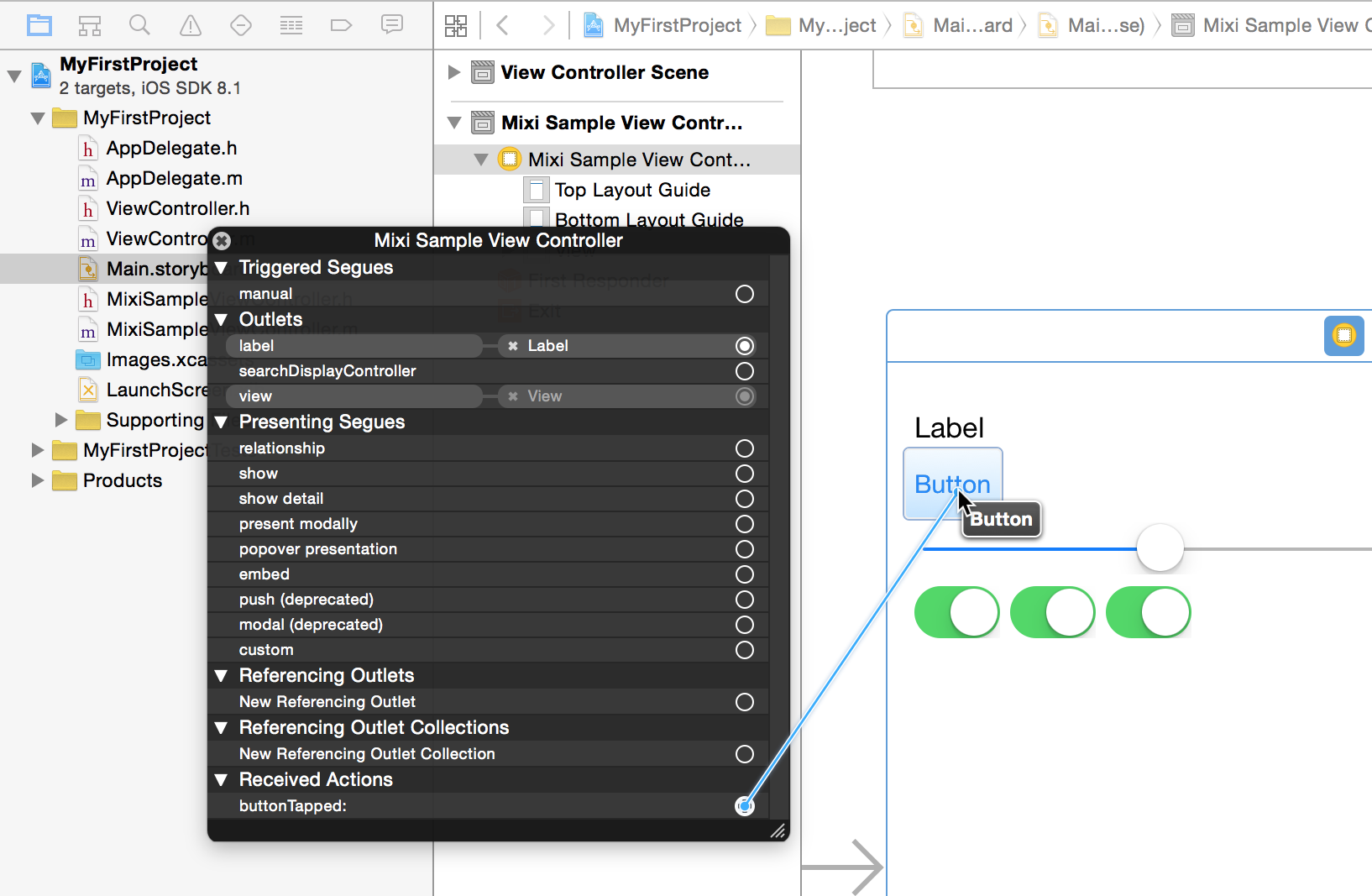
Task: Click the slider's blue filled track
Action: [x=1029, y=549]
